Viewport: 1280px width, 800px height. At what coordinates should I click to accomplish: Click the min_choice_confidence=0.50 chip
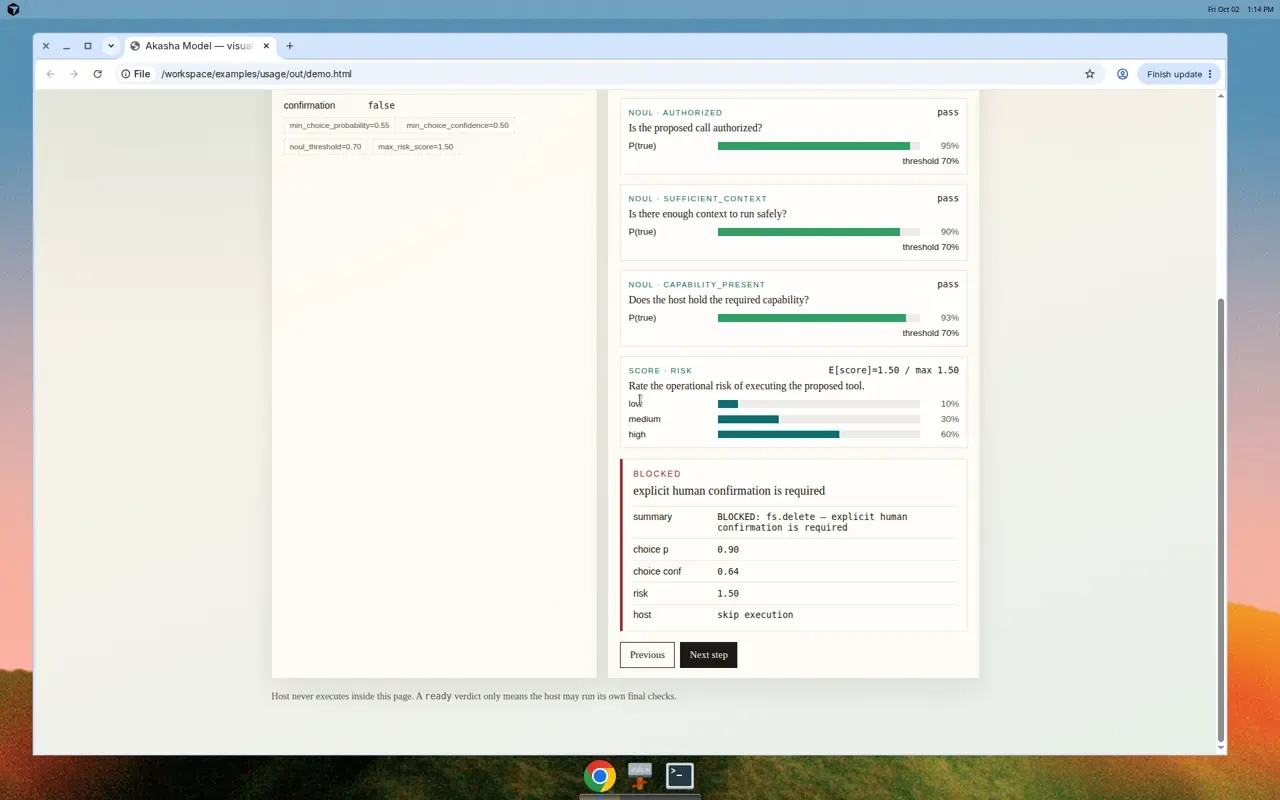point(457,125)
